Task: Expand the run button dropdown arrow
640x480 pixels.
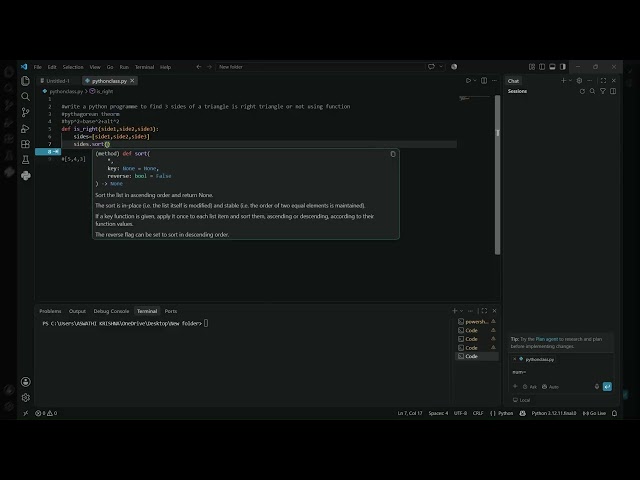Action: click(x=475, y=81)
